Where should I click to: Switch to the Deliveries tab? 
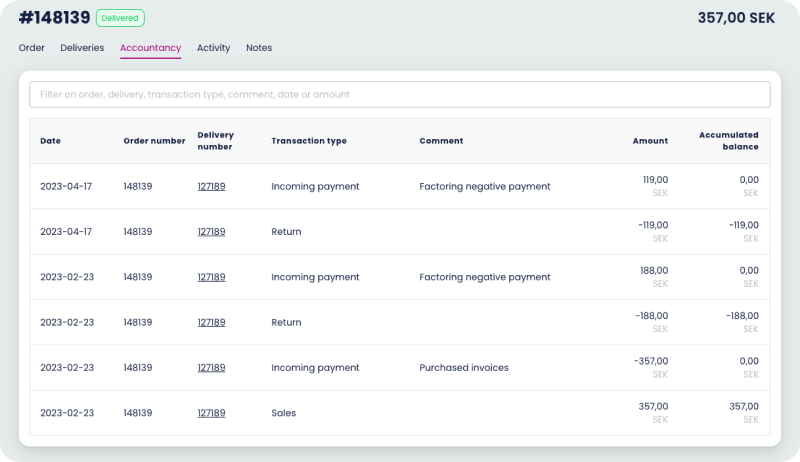coord(82,48)
